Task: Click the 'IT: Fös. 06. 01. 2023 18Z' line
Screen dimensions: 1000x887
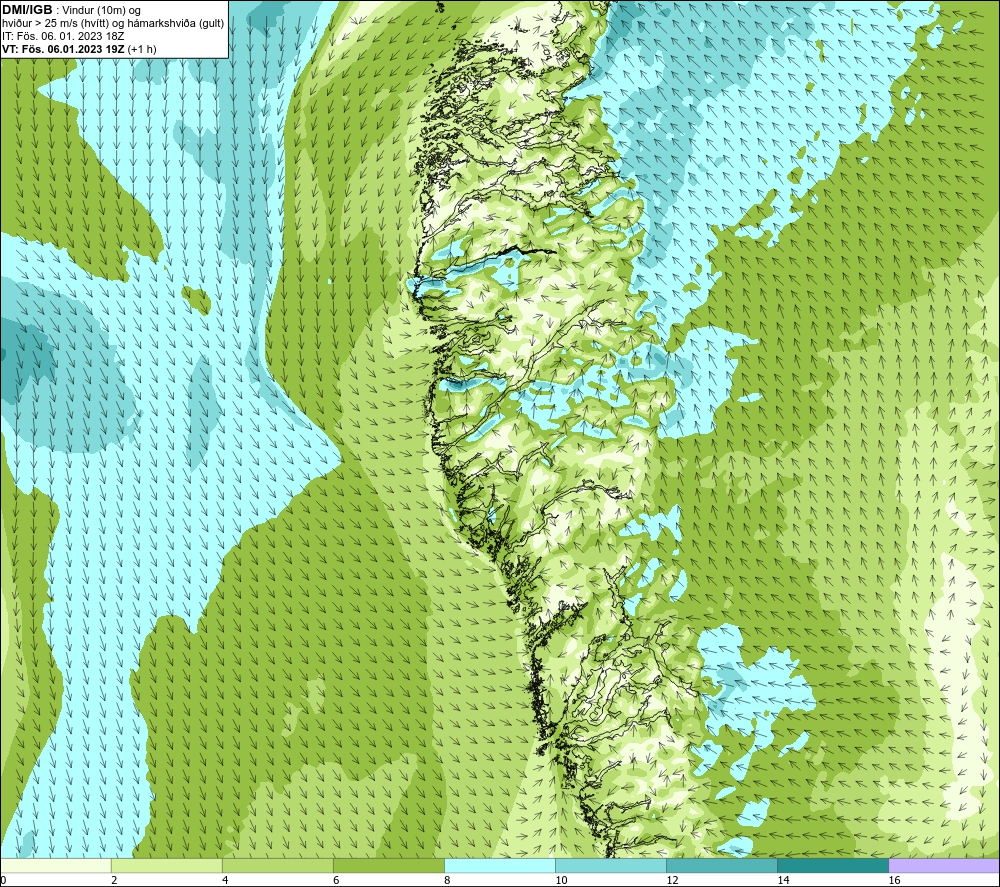Action: point(63,36)
